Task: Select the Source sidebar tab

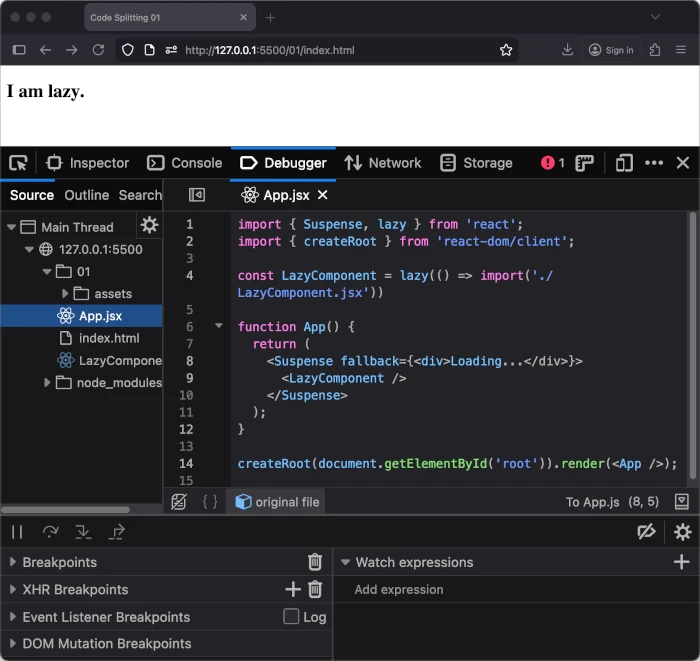Action: click(x=32, y=195)
